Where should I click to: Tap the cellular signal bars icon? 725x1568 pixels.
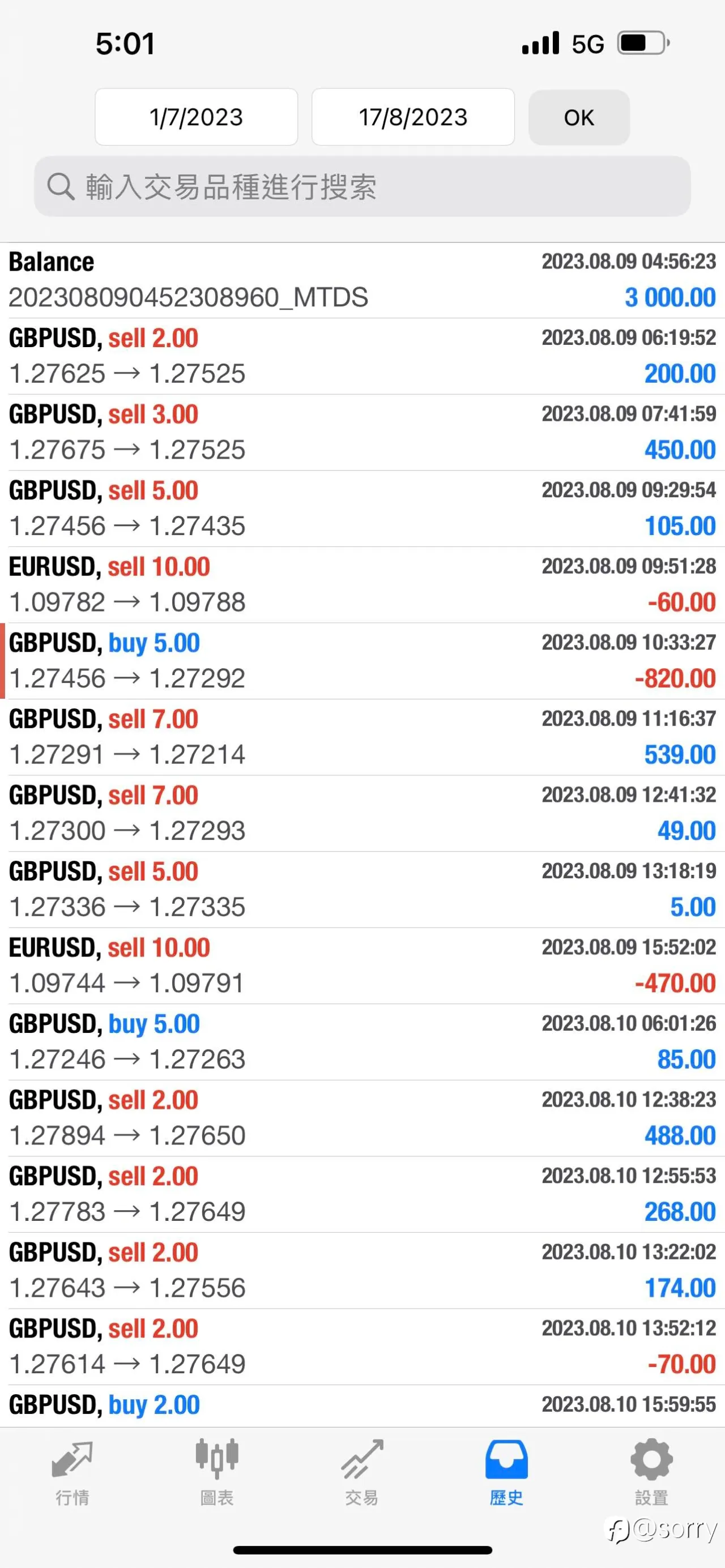point(540,43)
